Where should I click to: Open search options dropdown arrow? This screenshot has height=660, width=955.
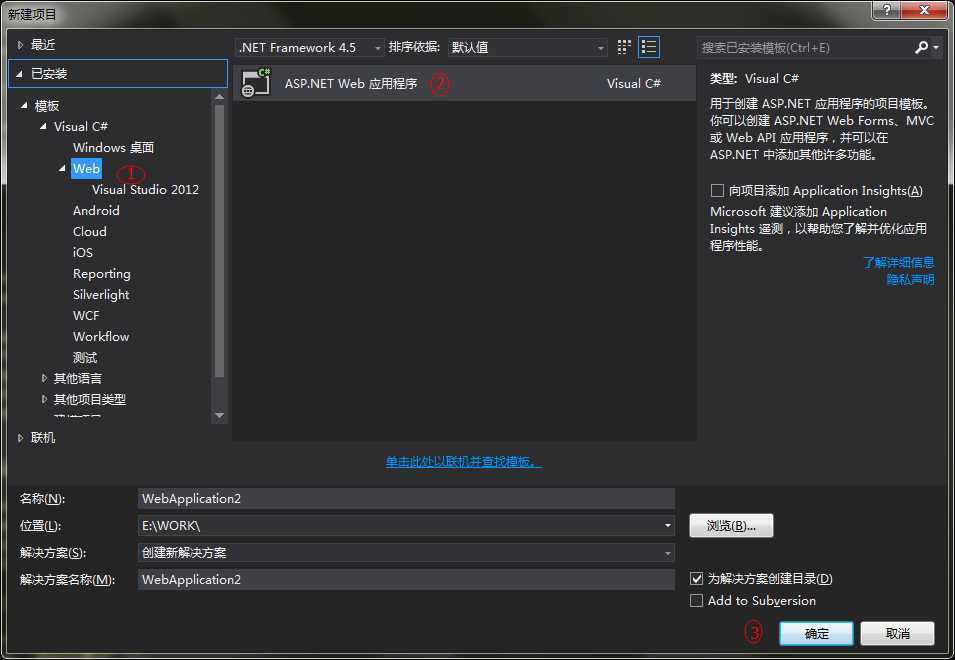[936, 47]
